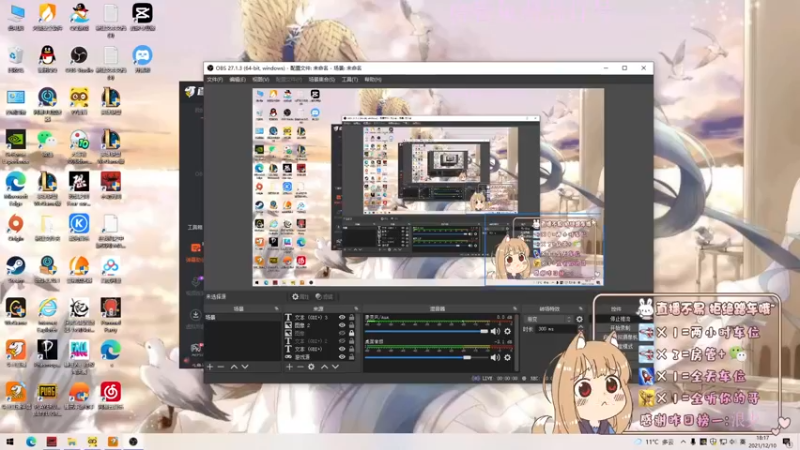Click the 开始录制 button
The height and width of the screenshot is (450, 800).
pyautogui.click(x=619, y=328)
